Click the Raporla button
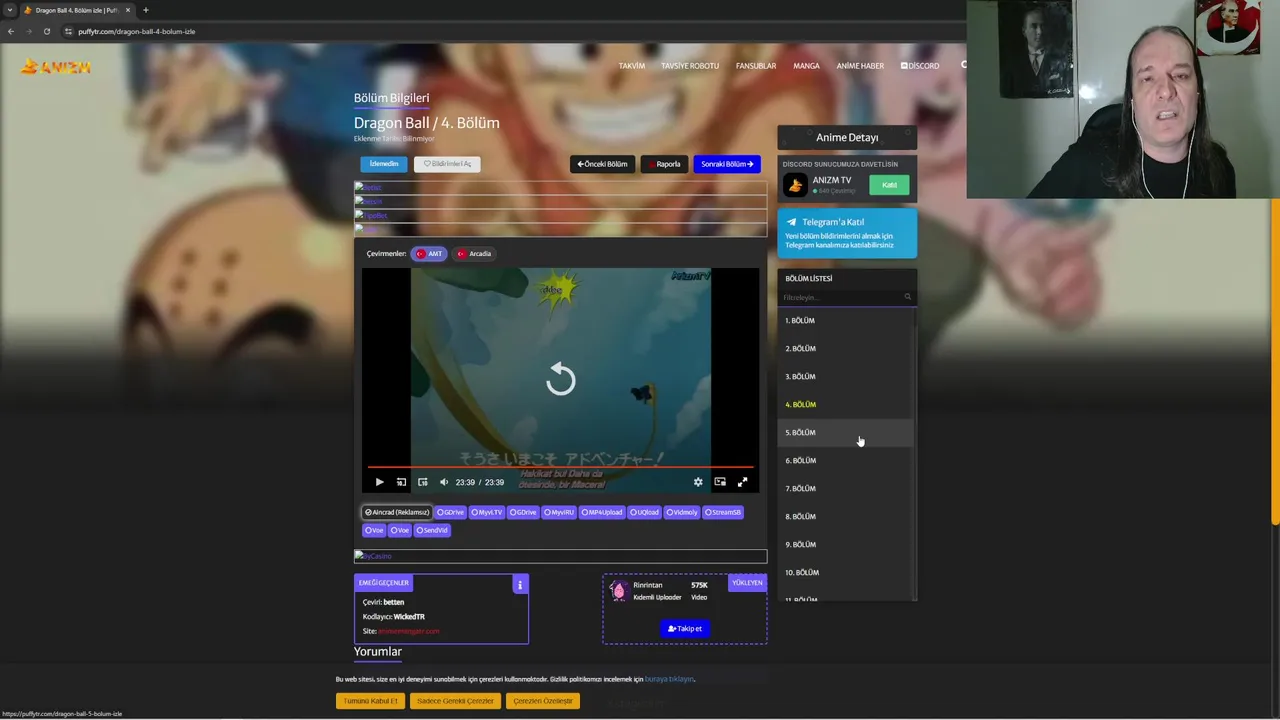The width and height of the screenshot is (1280, 720). [x=664, y=164]
